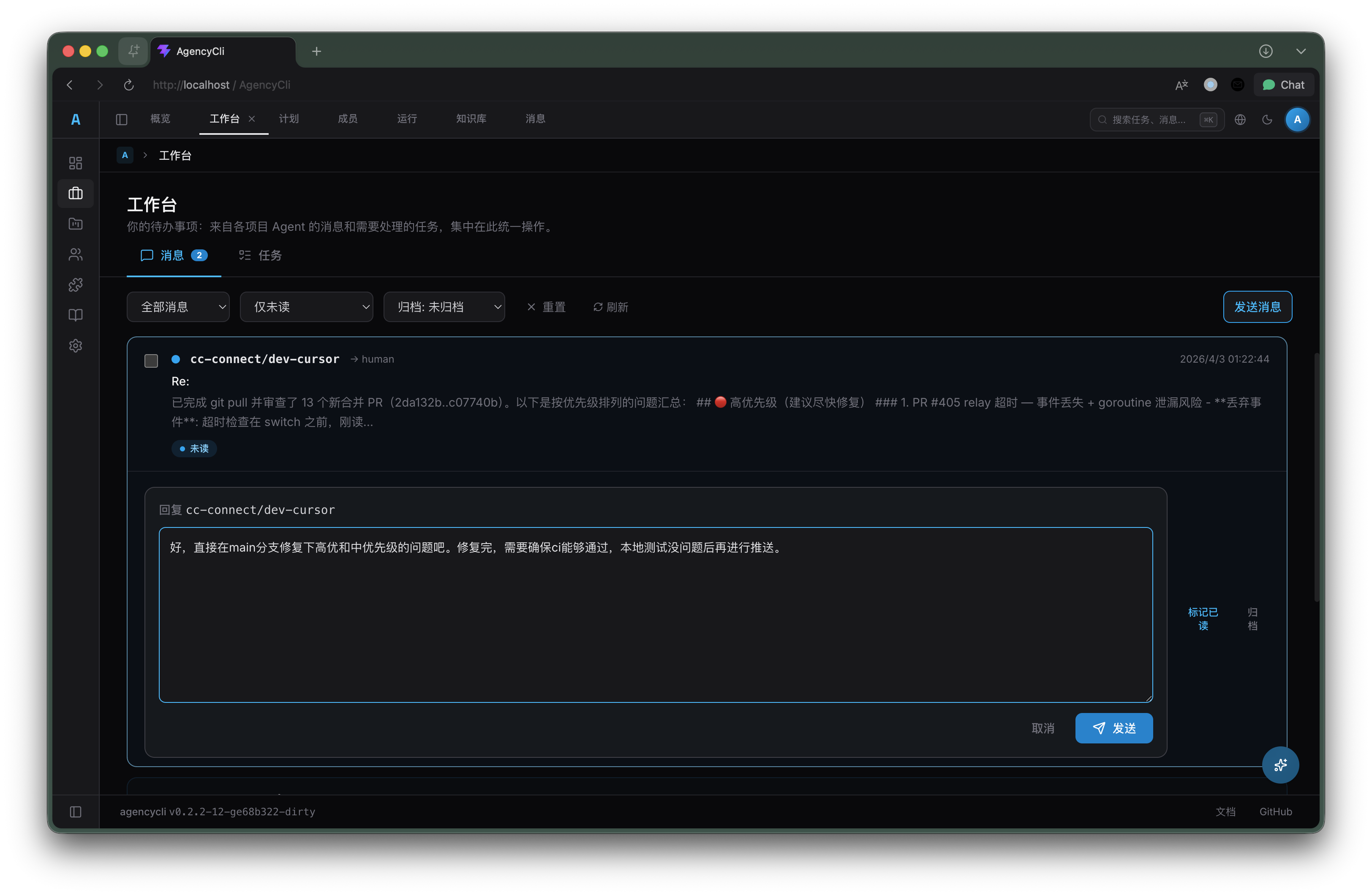
Task: Open settings gear in sidebar
Action: 76,346
